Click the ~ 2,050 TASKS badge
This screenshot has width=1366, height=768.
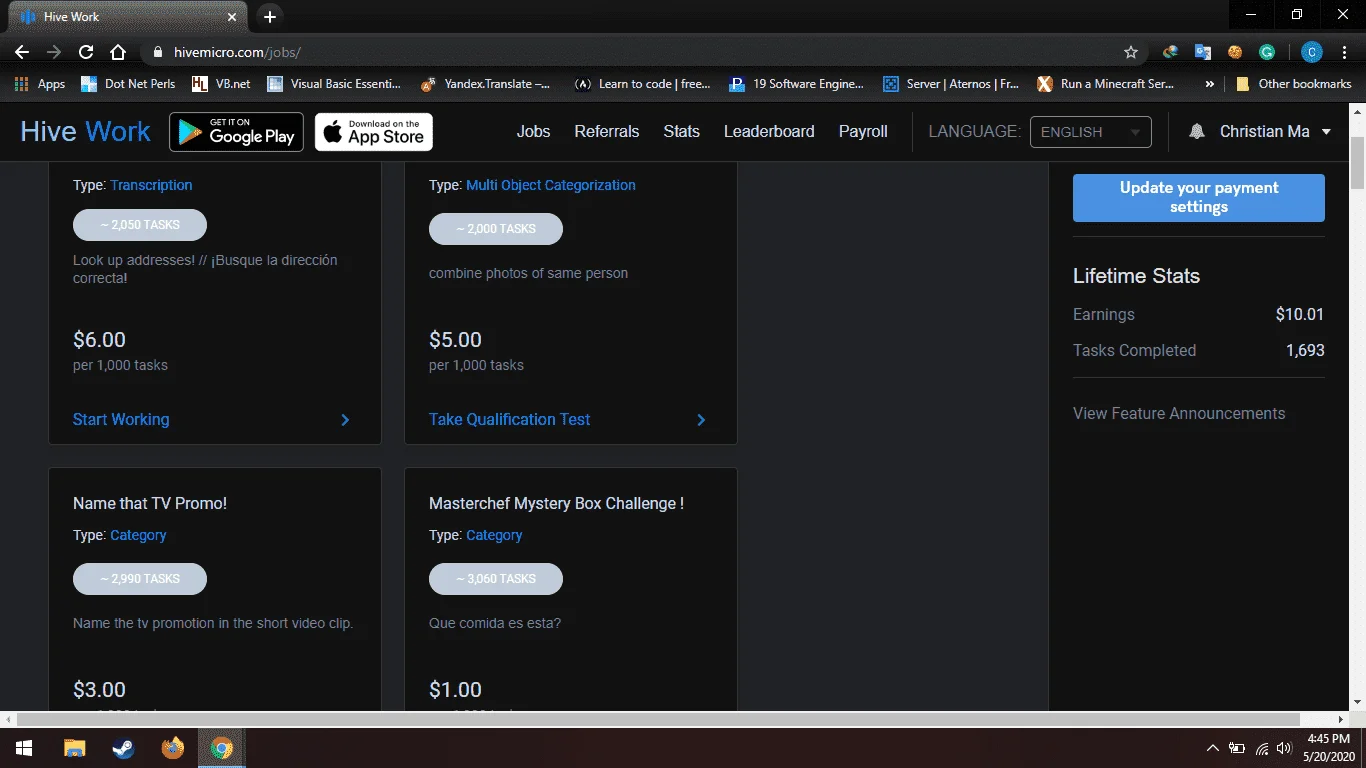point(140,225)
